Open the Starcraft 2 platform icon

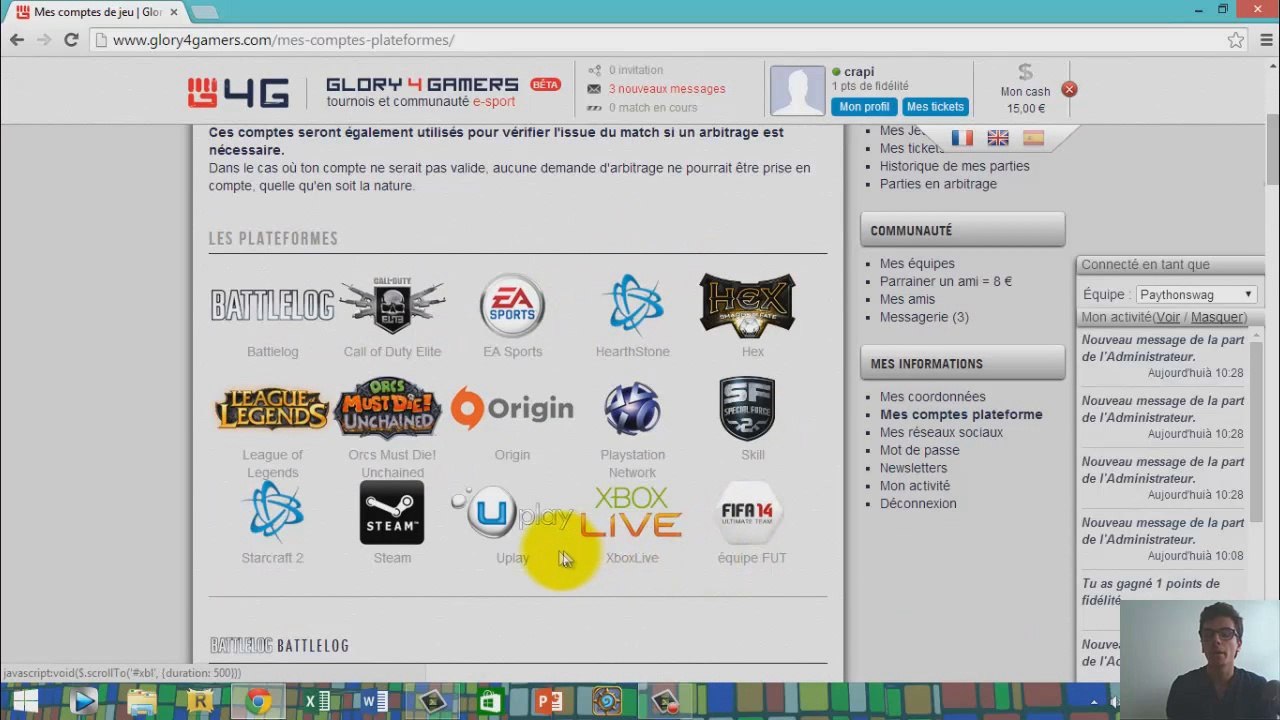(x=272, y=512)
